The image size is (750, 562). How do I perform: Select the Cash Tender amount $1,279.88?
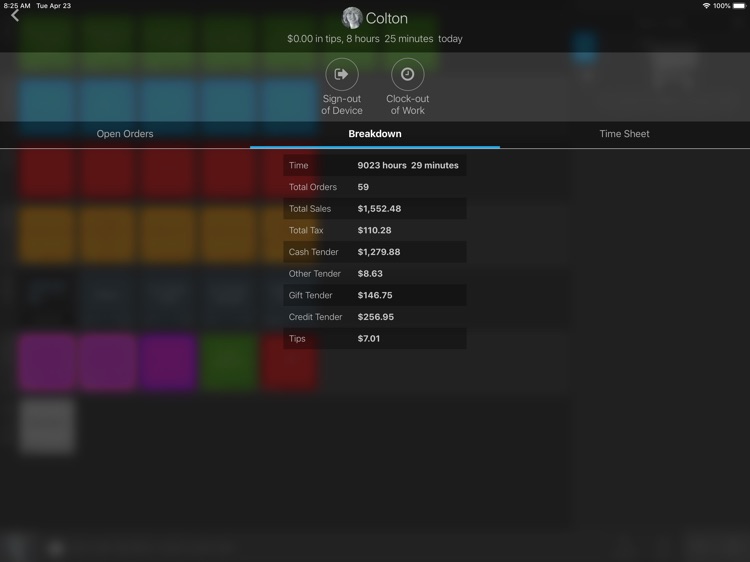click(379, 252)
